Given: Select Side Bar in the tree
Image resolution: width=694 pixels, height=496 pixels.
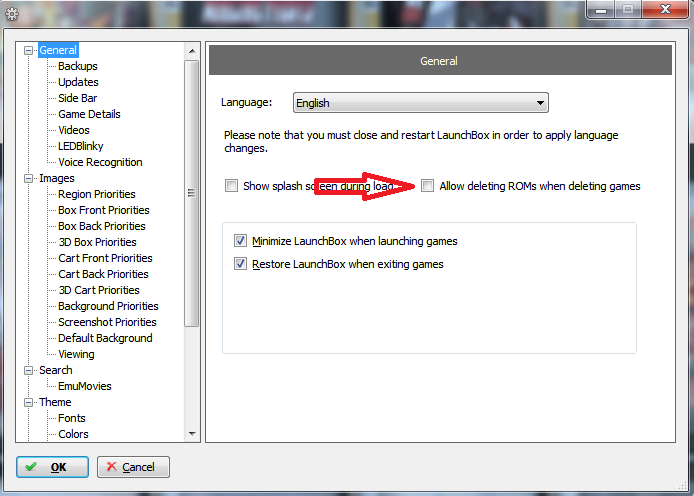Looking at the screenshot, I should point(77,98).
